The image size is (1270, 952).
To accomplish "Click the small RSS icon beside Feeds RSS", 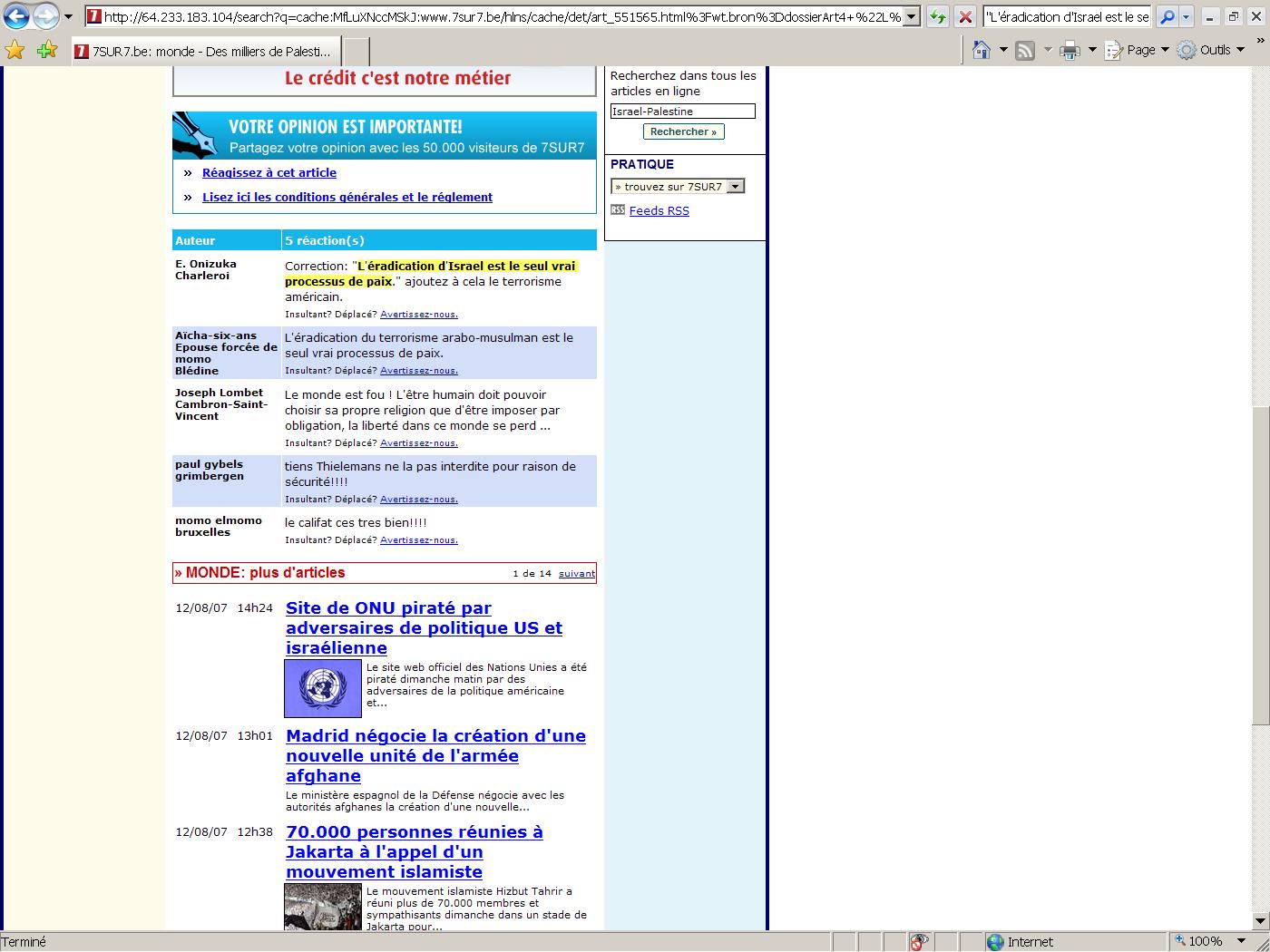I will click(618, 209).
